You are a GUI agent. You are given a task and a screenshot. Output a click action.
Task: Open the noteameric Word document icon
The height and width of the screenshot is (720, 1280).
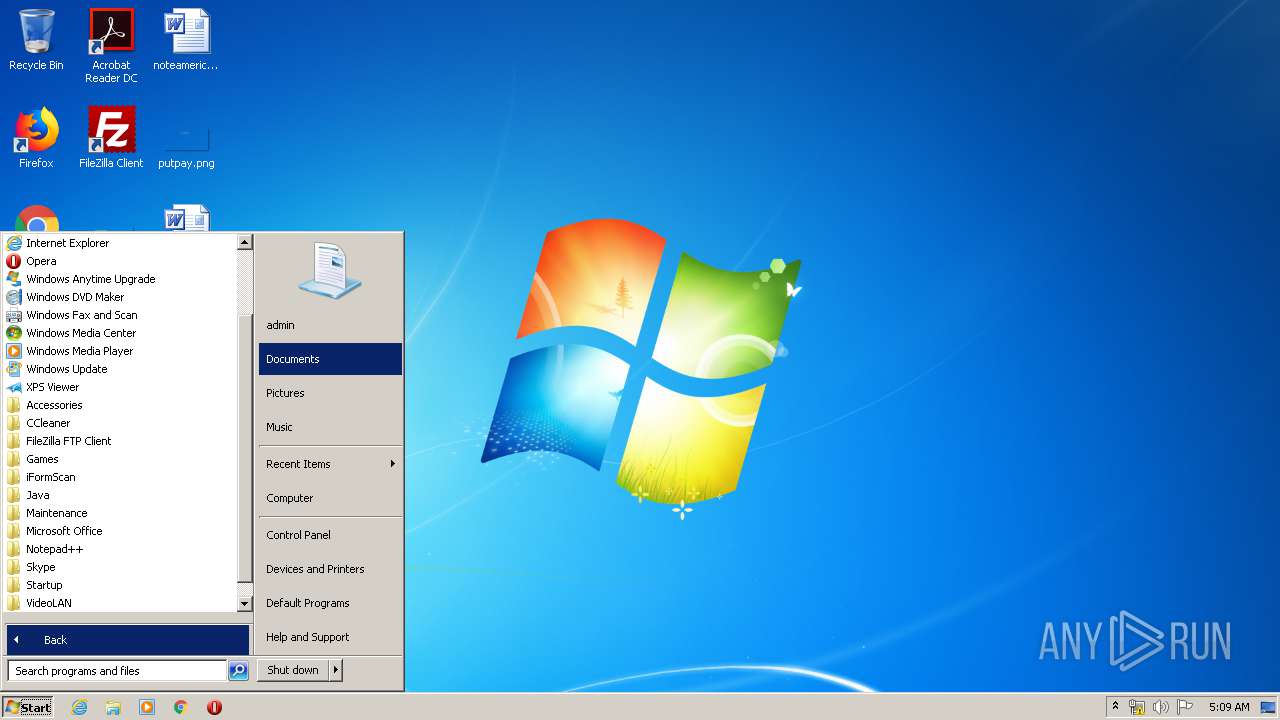(x=186, y=40)
